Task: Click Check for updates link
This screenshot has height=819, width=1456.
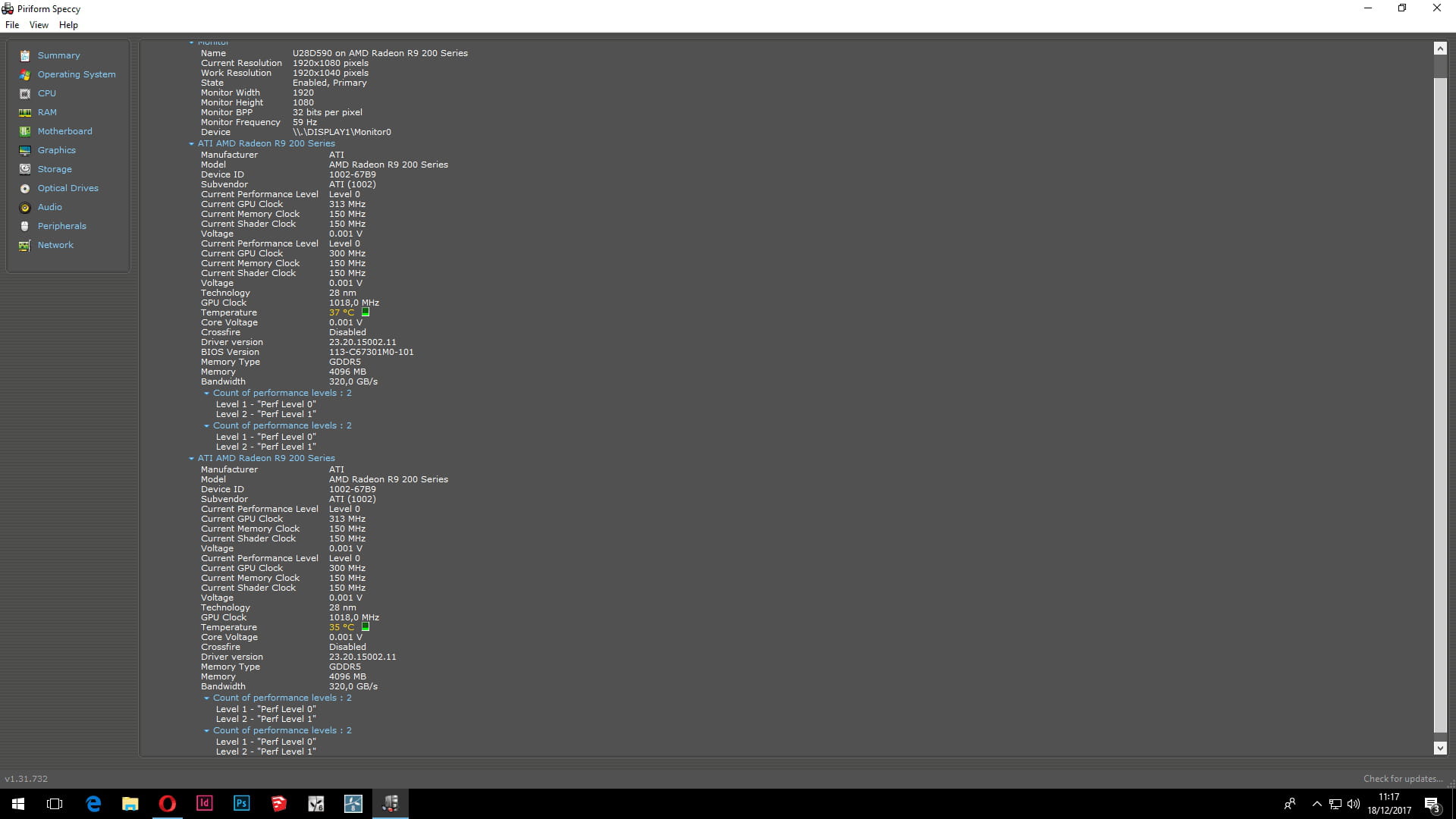Action: point(1402,779)
